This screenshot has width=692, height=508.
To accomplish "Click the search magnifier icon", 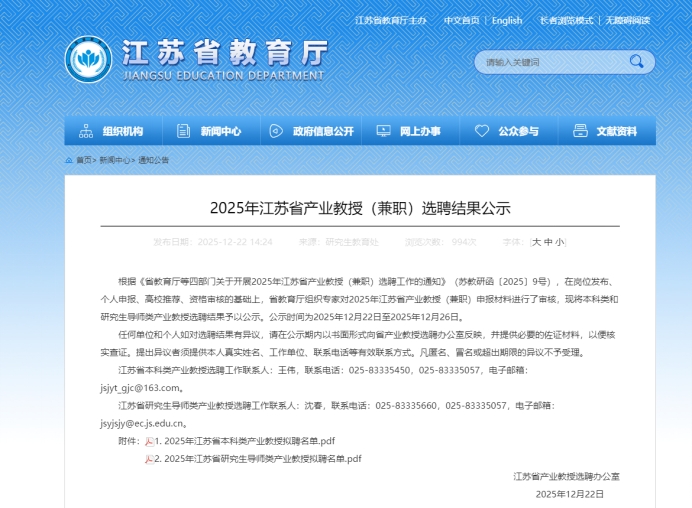I will click(x=636, y=62).
